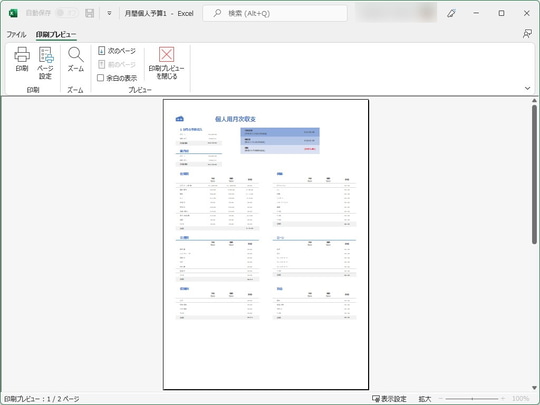This screenshot has width=540, height=405.
Task: Click the Print (印刷) printer icon
Action: click(22, 54)
